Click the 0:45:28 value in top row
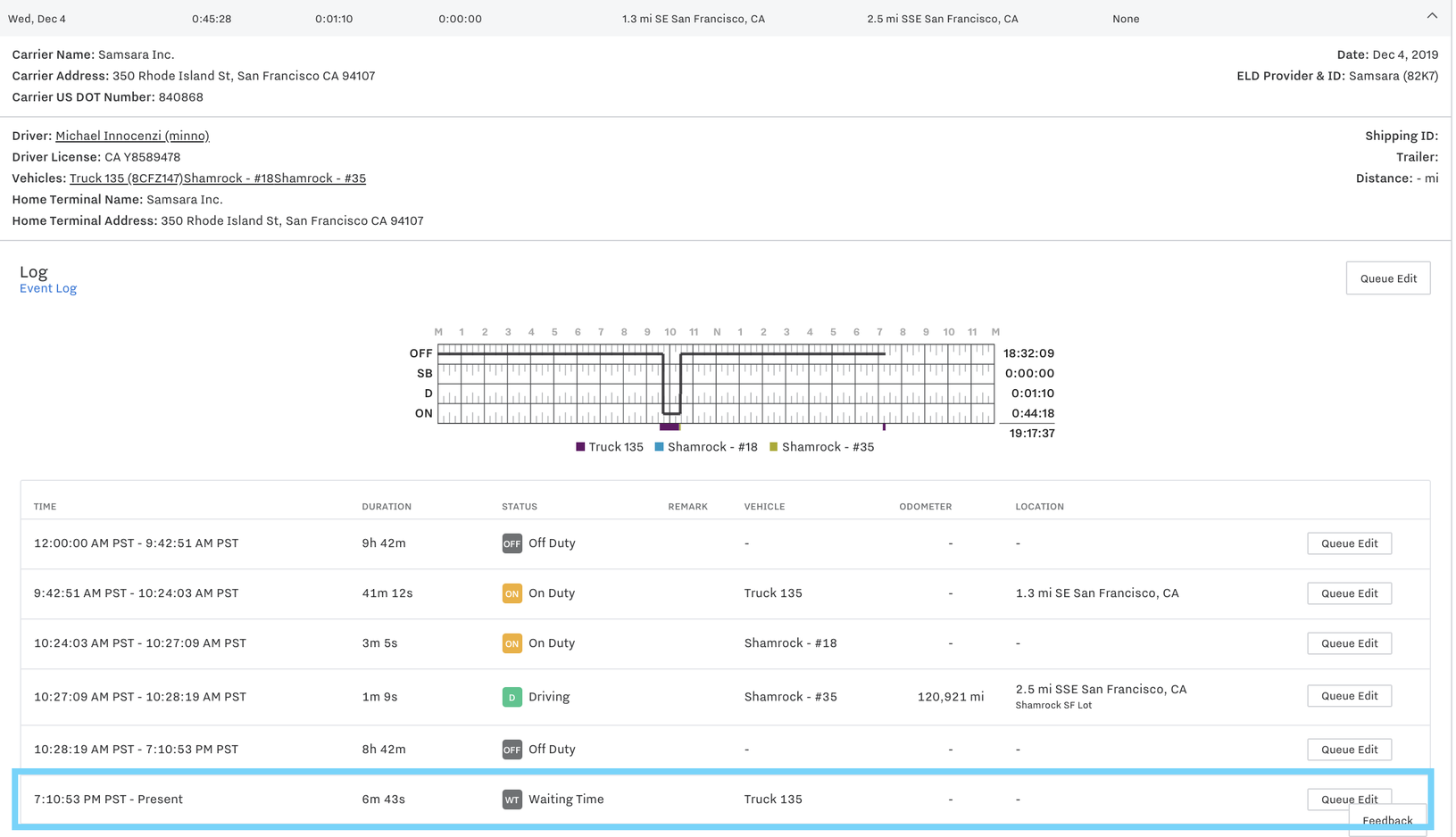The image size is (1456, 837). (x=212, y=19)
